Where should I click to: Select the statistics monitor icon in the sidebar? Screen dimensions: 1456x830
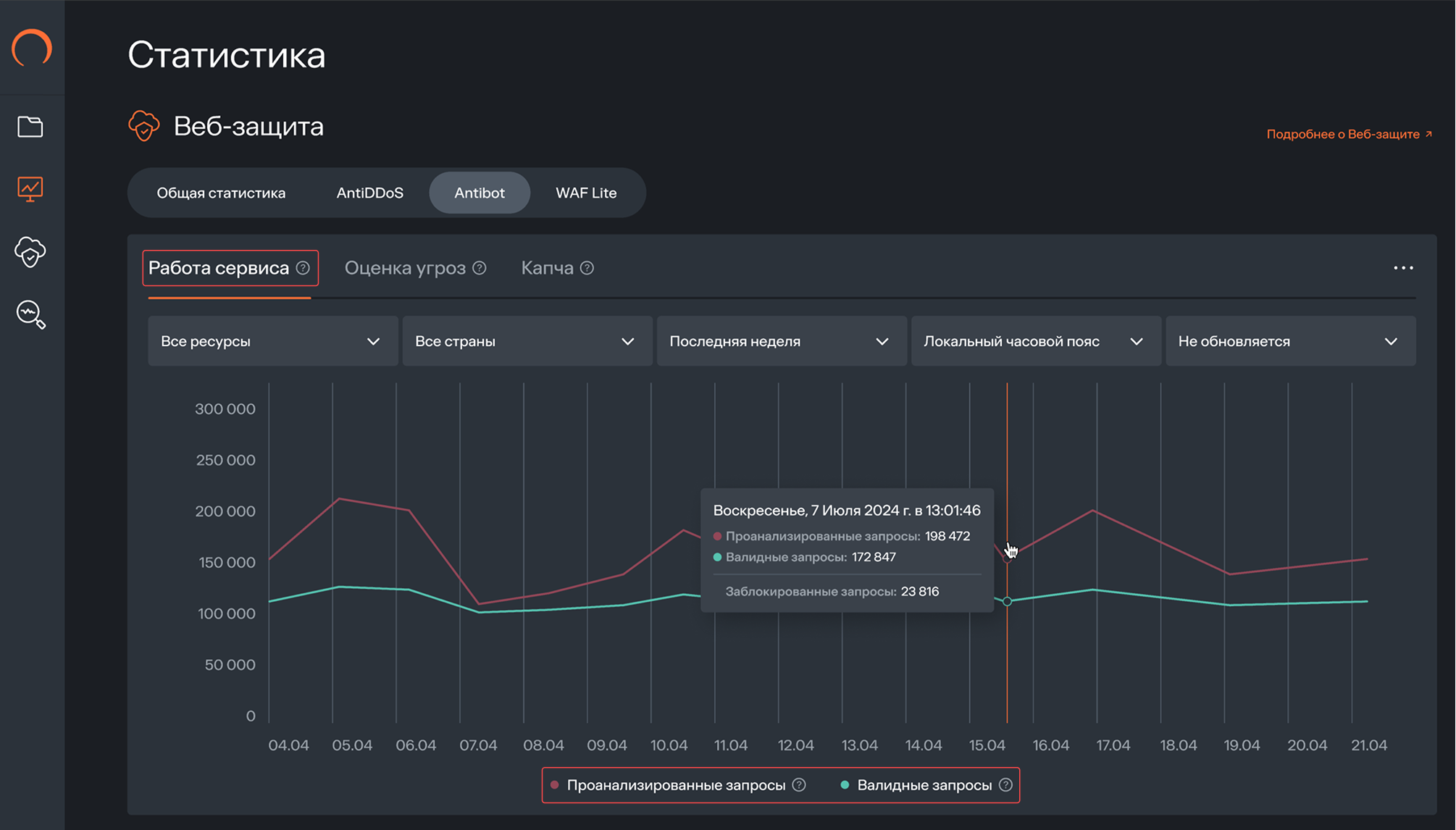(x=29, y=189)
